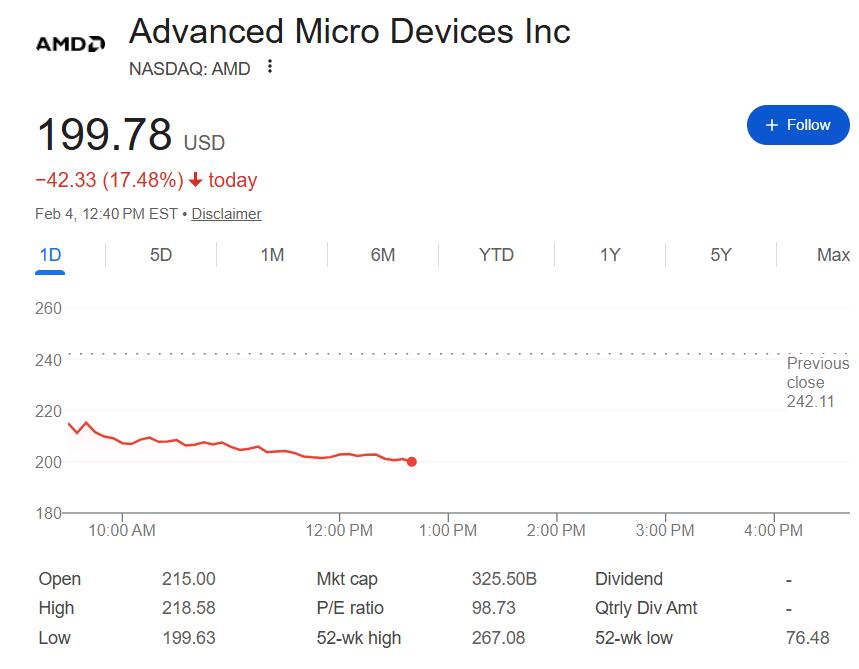Click the red current price dot on chart

pyautogui.click(x=412, y=462)
